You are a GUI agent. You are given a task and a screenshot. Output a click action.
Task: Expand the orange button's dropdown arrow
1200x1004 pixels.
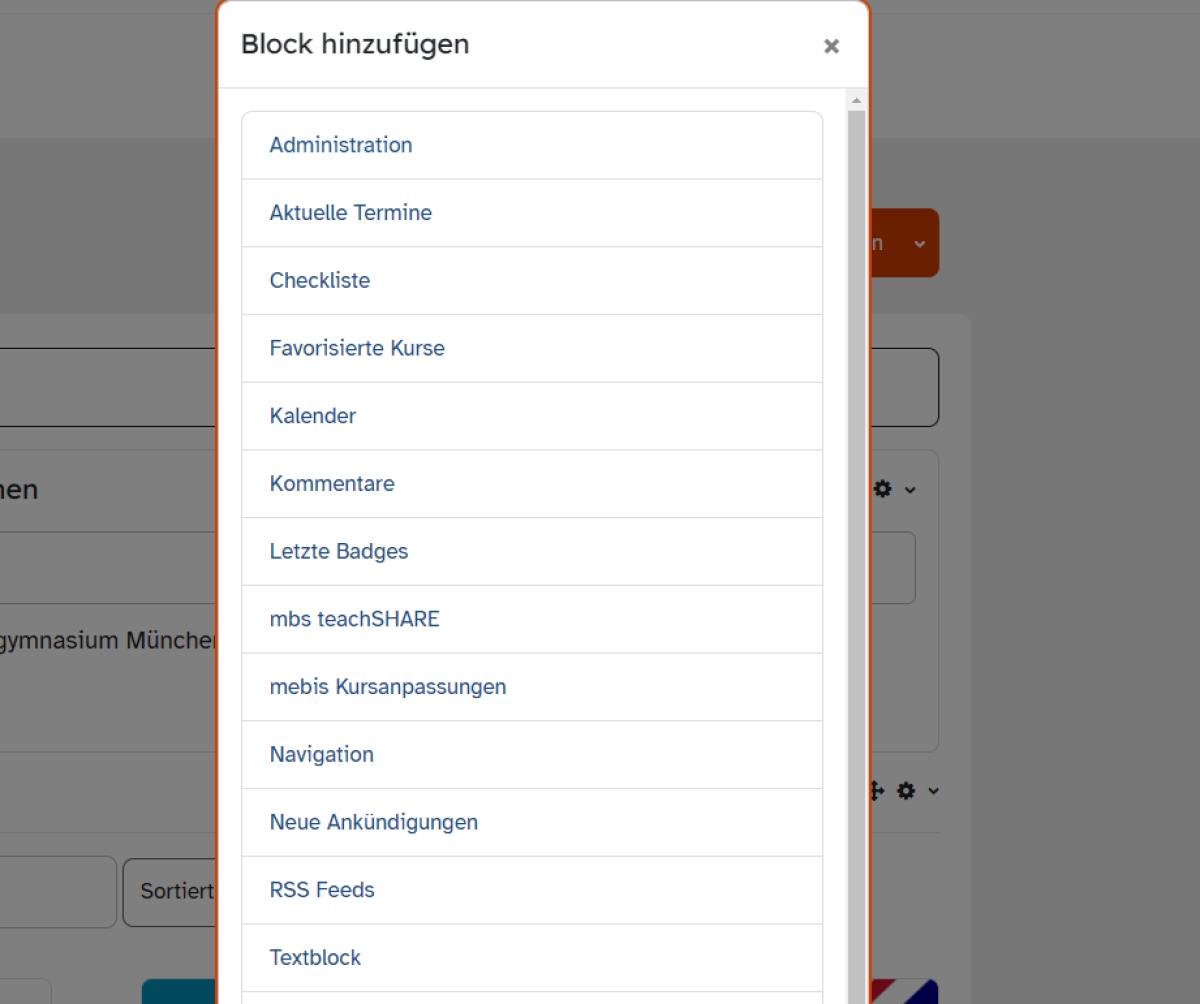pos(919,243)
